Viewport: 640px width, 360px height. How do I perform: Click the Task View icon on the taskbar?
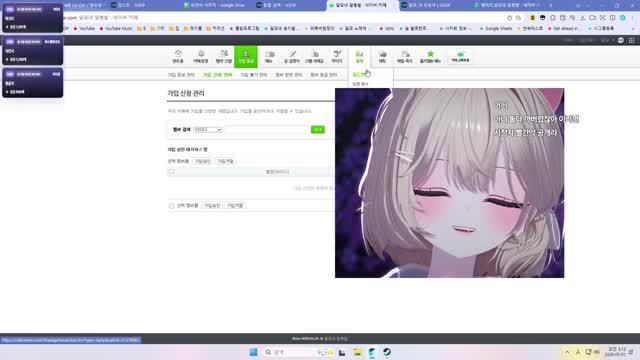click(x=342, y=352)
